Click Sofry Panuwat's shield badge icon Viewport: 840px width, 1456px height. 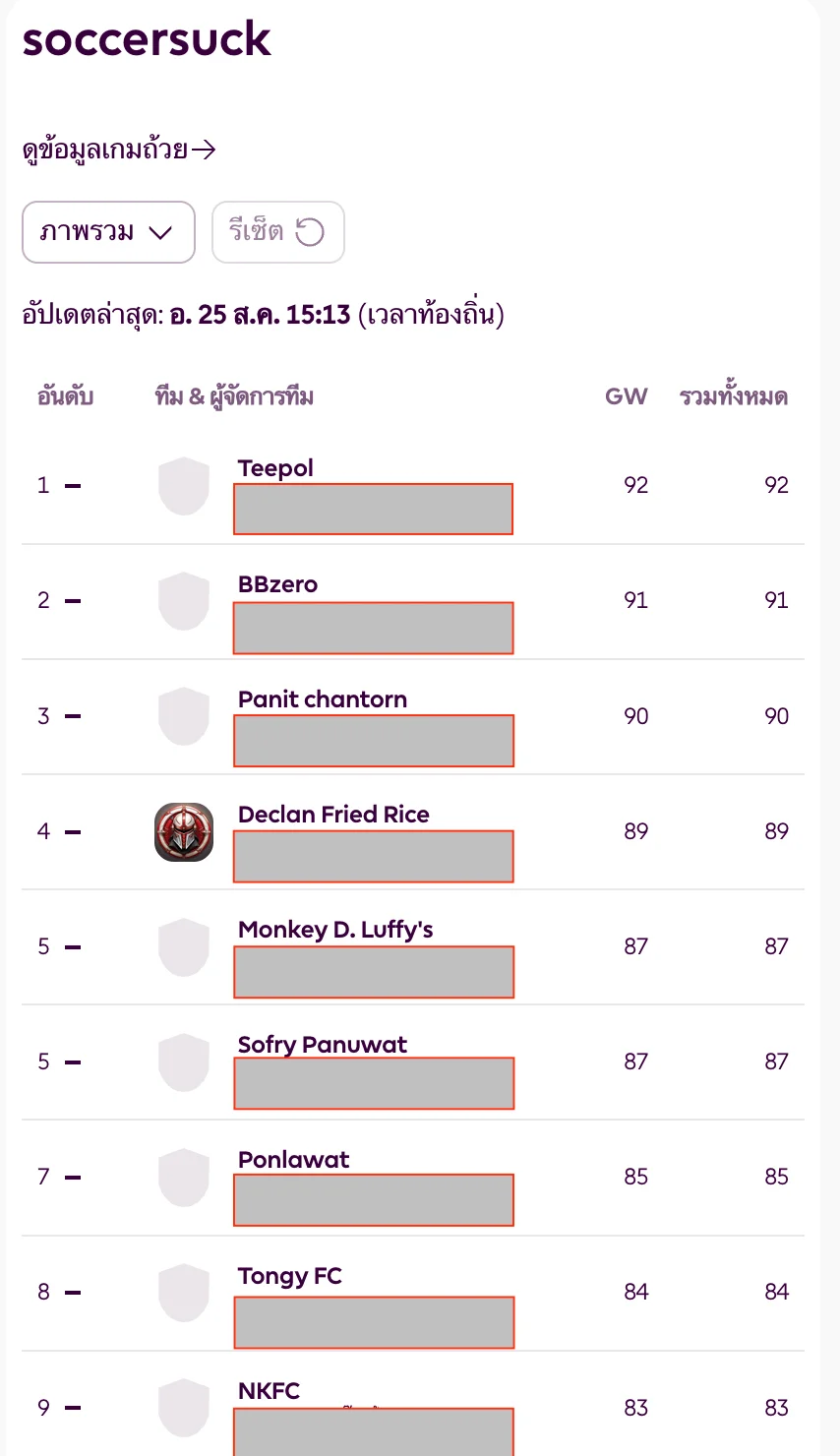pyautogui.click(x=184, y=1062)
